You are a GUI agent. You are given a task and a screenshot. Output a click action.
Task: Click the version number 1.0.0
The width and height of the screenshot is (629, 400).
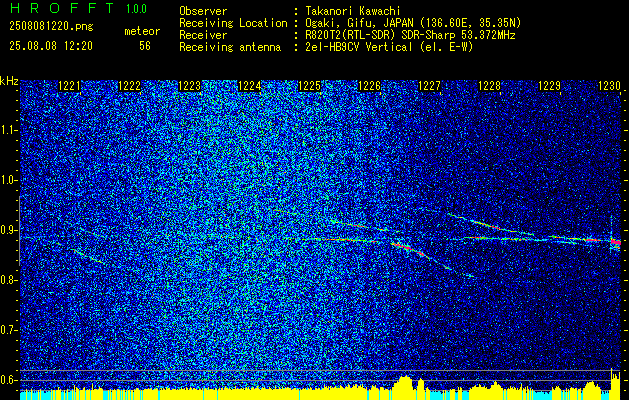tap(136, 9)
